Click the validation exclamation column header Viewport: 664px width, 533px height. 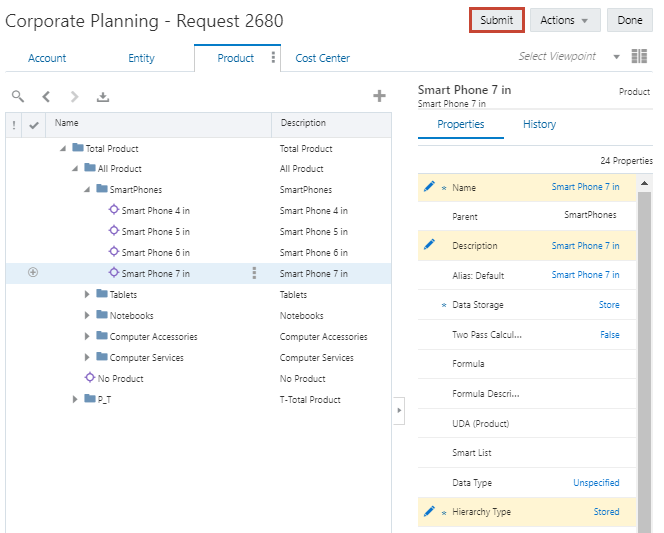pyautogui.click(x=14, y=125)
